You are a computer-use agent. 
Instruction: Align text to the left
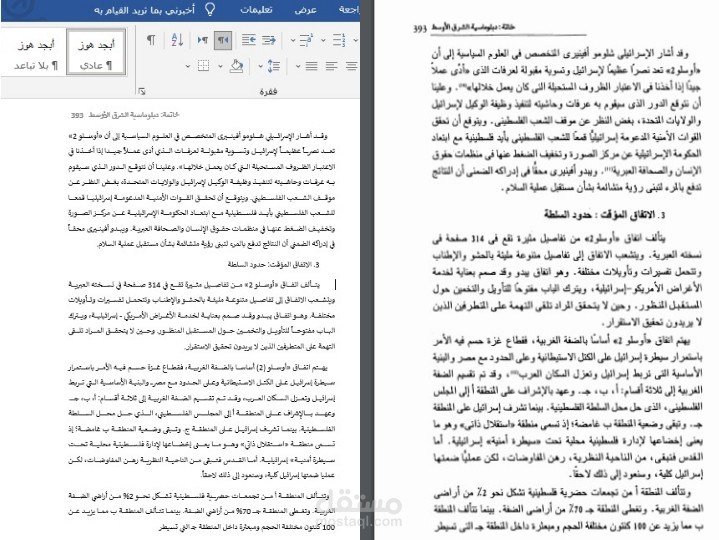(x=332, y=66)
